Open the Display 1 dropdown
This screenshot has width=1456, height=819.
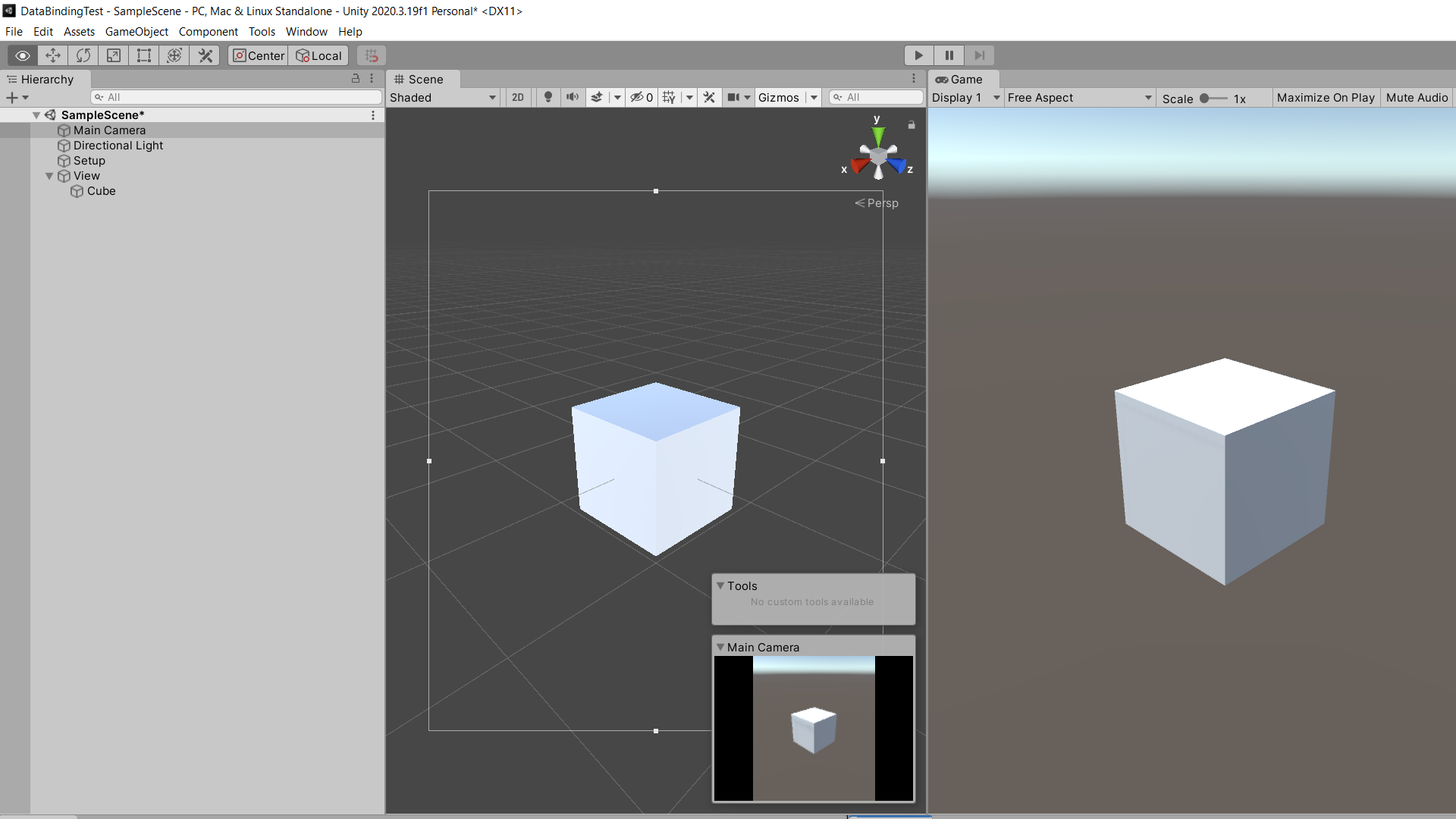point(965,98)
